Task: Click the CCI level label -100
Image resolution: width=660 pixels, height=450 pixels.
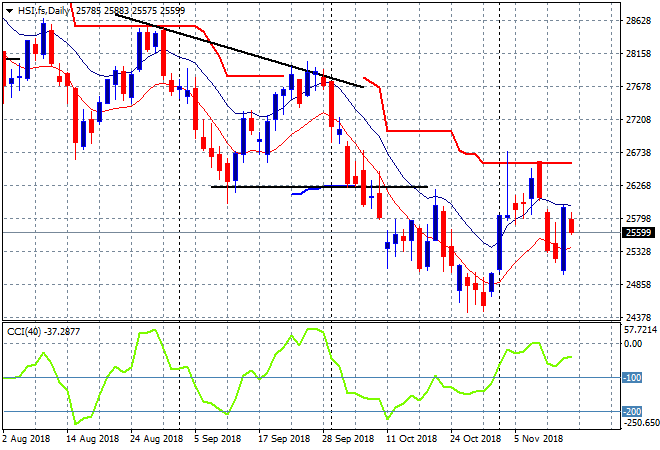Action: [x=632, y=378]
